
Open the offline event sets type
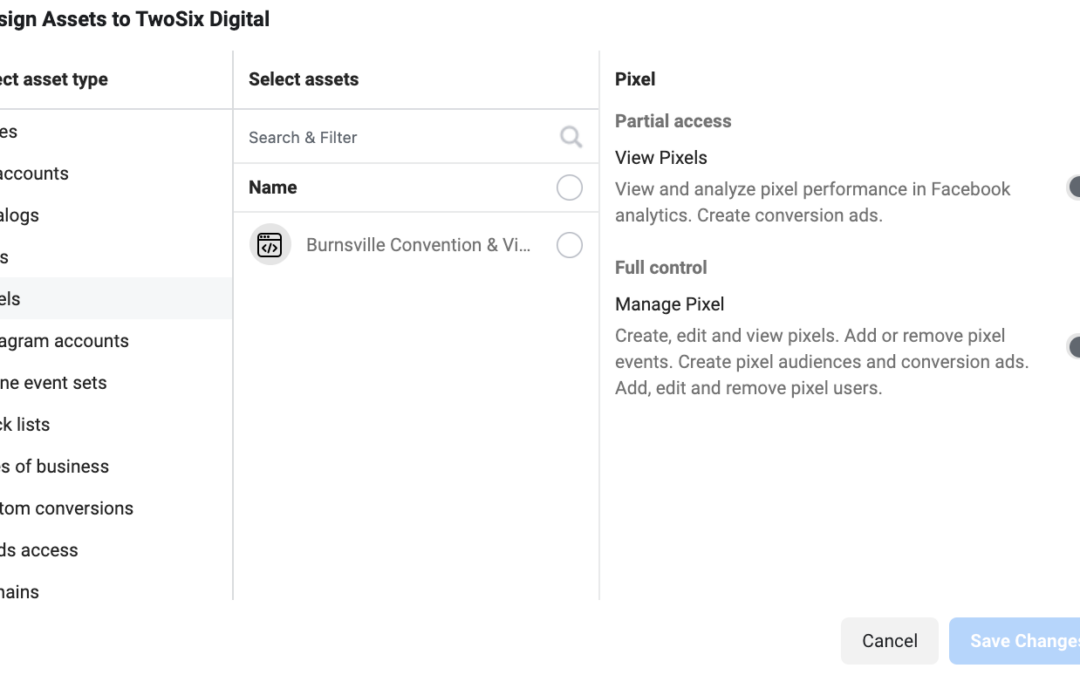point(116,382)
